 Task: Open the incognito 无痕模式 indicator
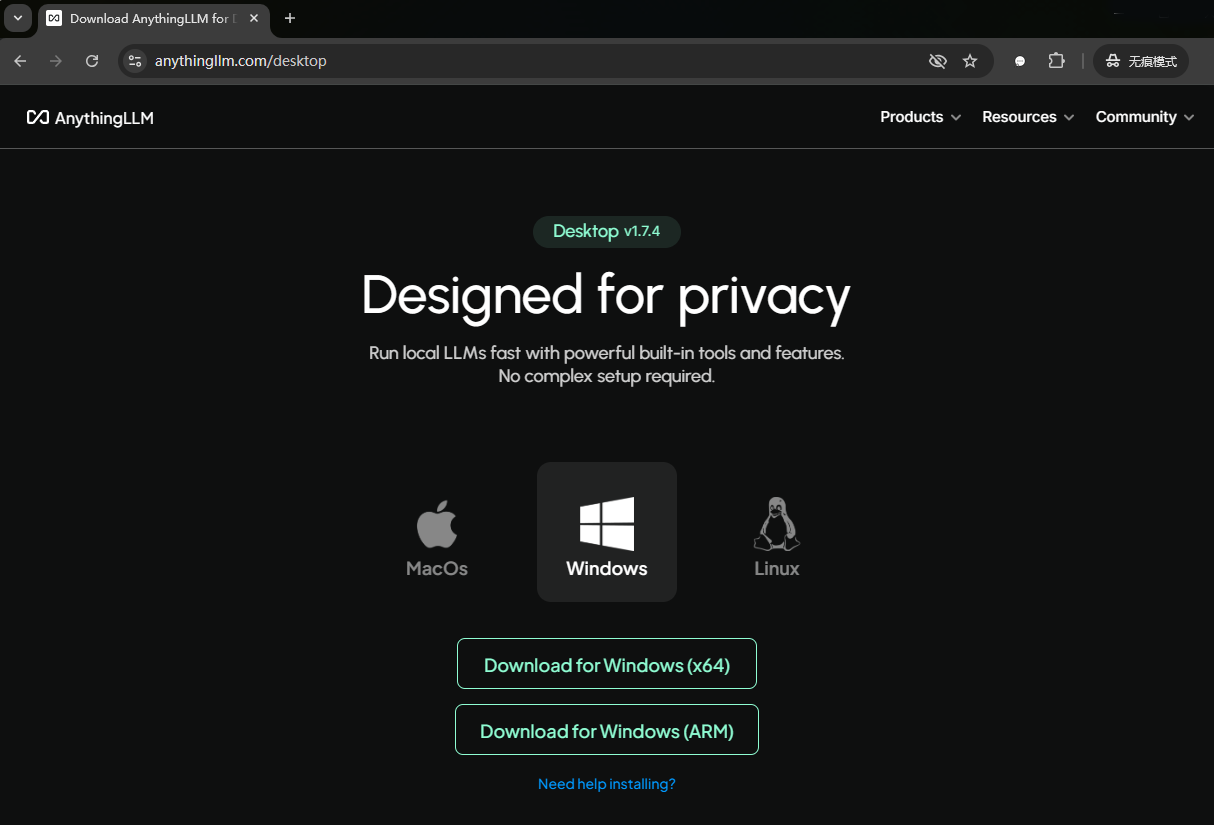pos(1141,61)
